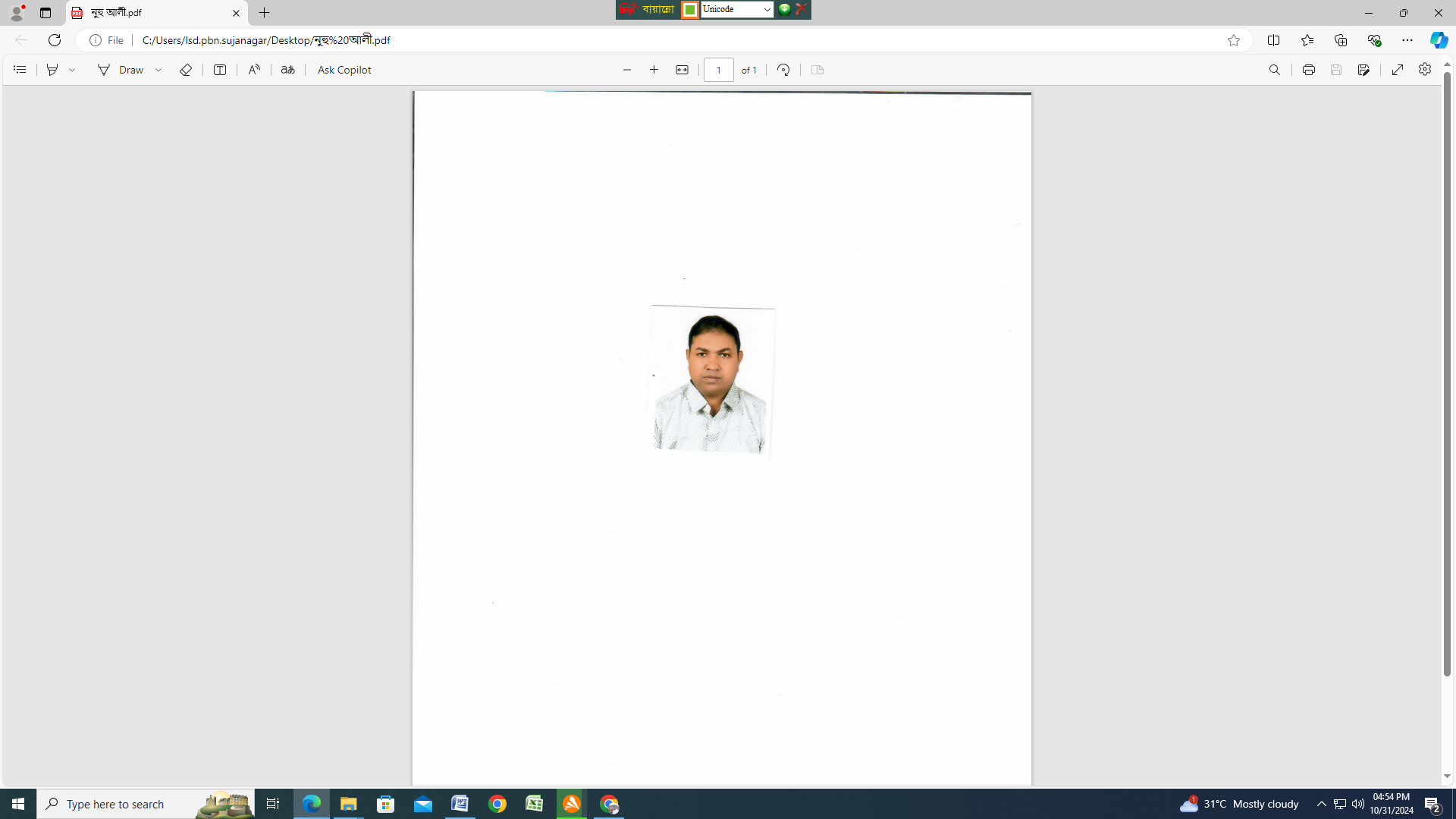Toggle the Draw tool
Viewport: 1456px width, 819px height.
pyautogui.click(x=121, y=70)
